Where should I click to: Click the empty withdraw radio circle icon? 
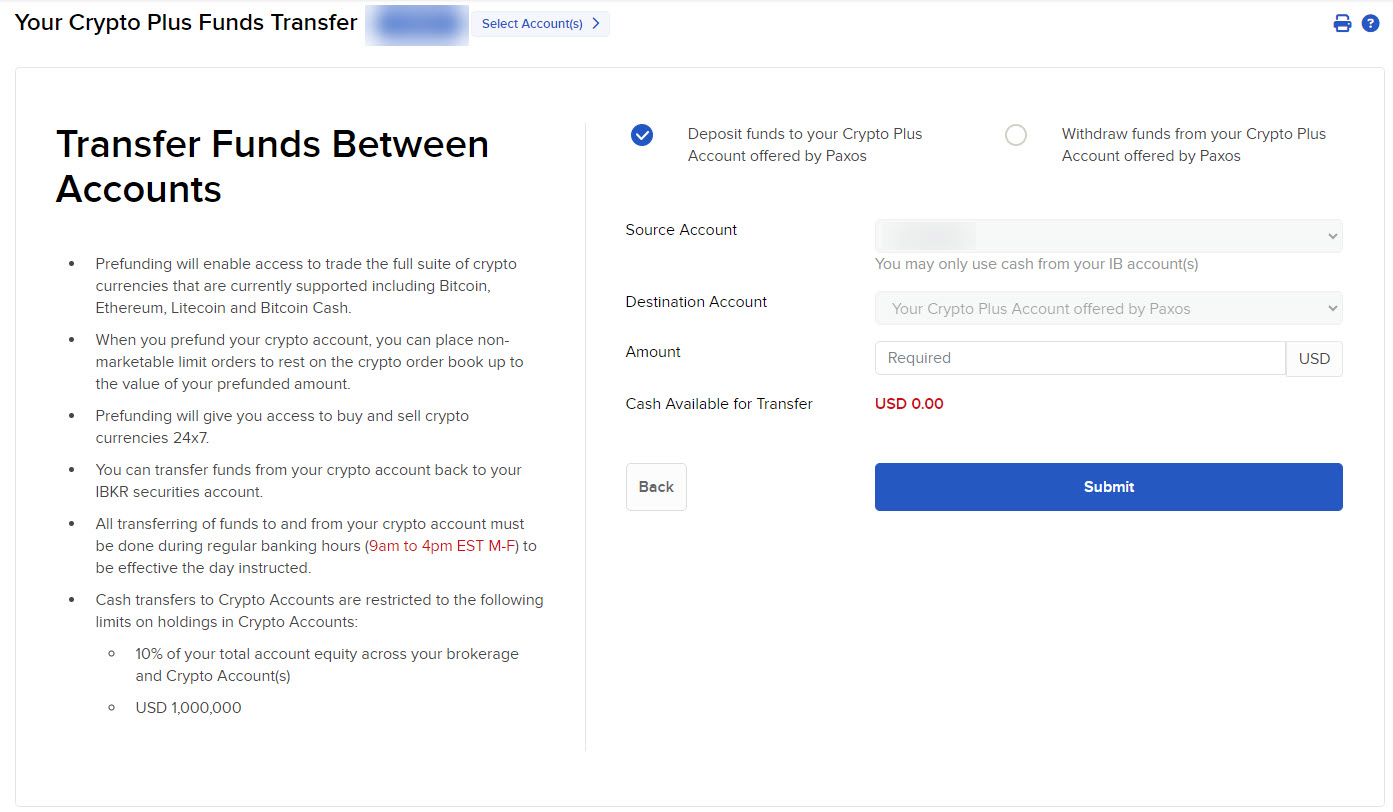coord(1016,133)
